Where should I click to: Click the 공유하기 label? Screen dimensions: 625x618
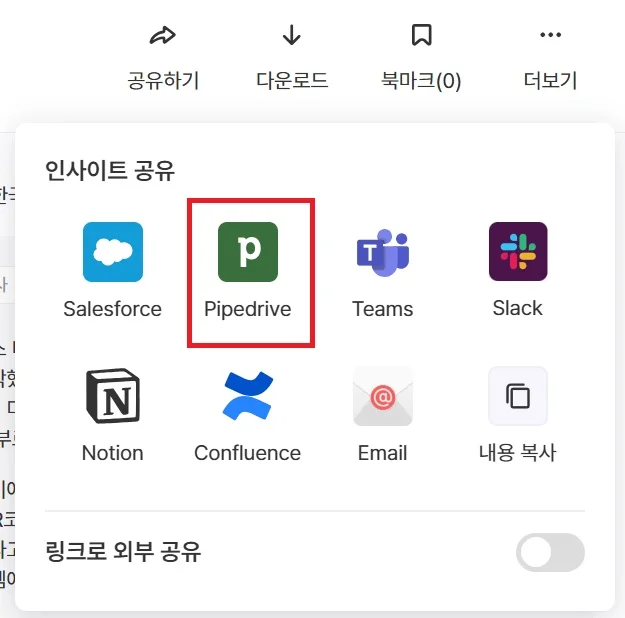click(163, 81)
